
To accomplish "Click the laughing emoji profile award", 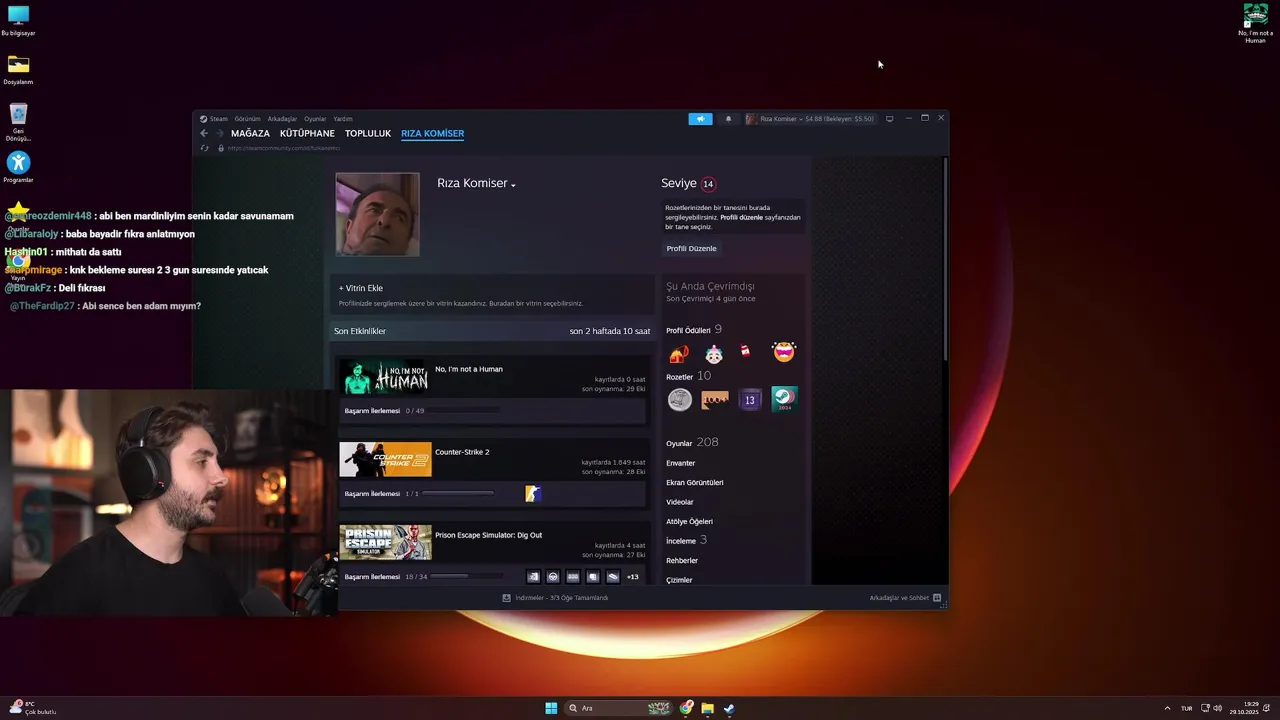I will click(784, 352).
